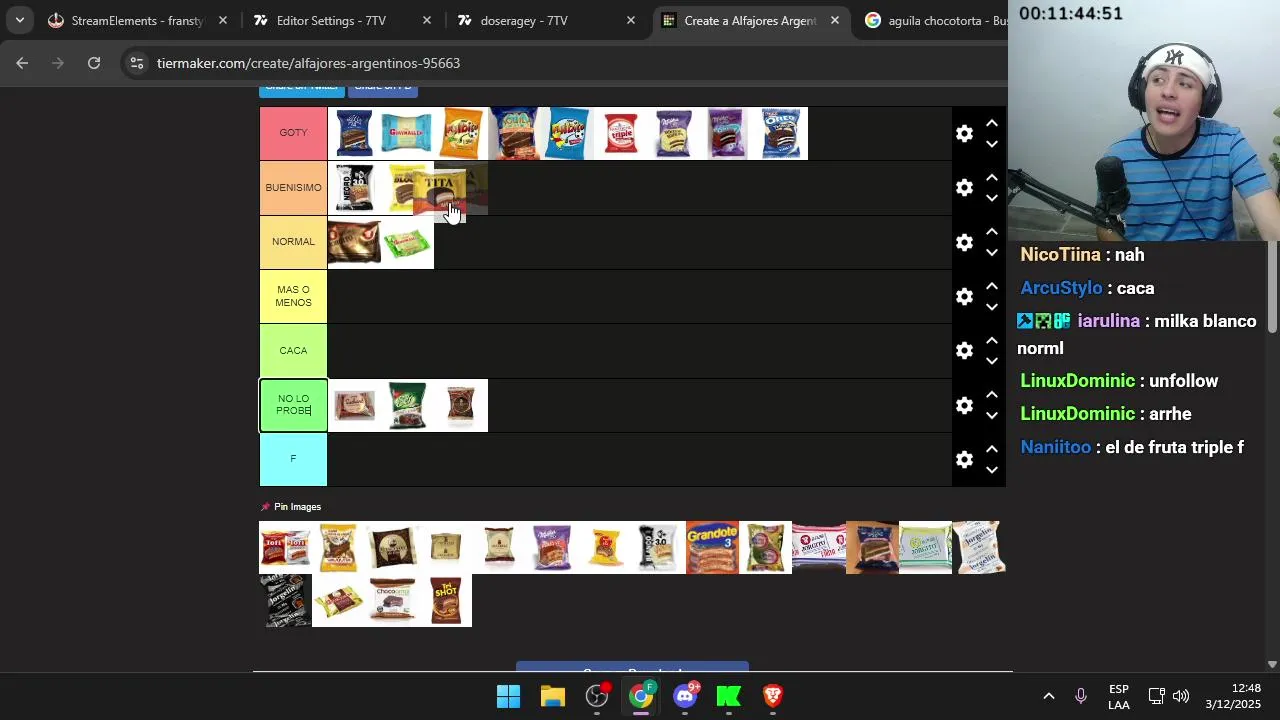The image size is (1280, 720).
Task: Pick the Grandote 3 alfajor from the pool
Action: pos(712,547)
